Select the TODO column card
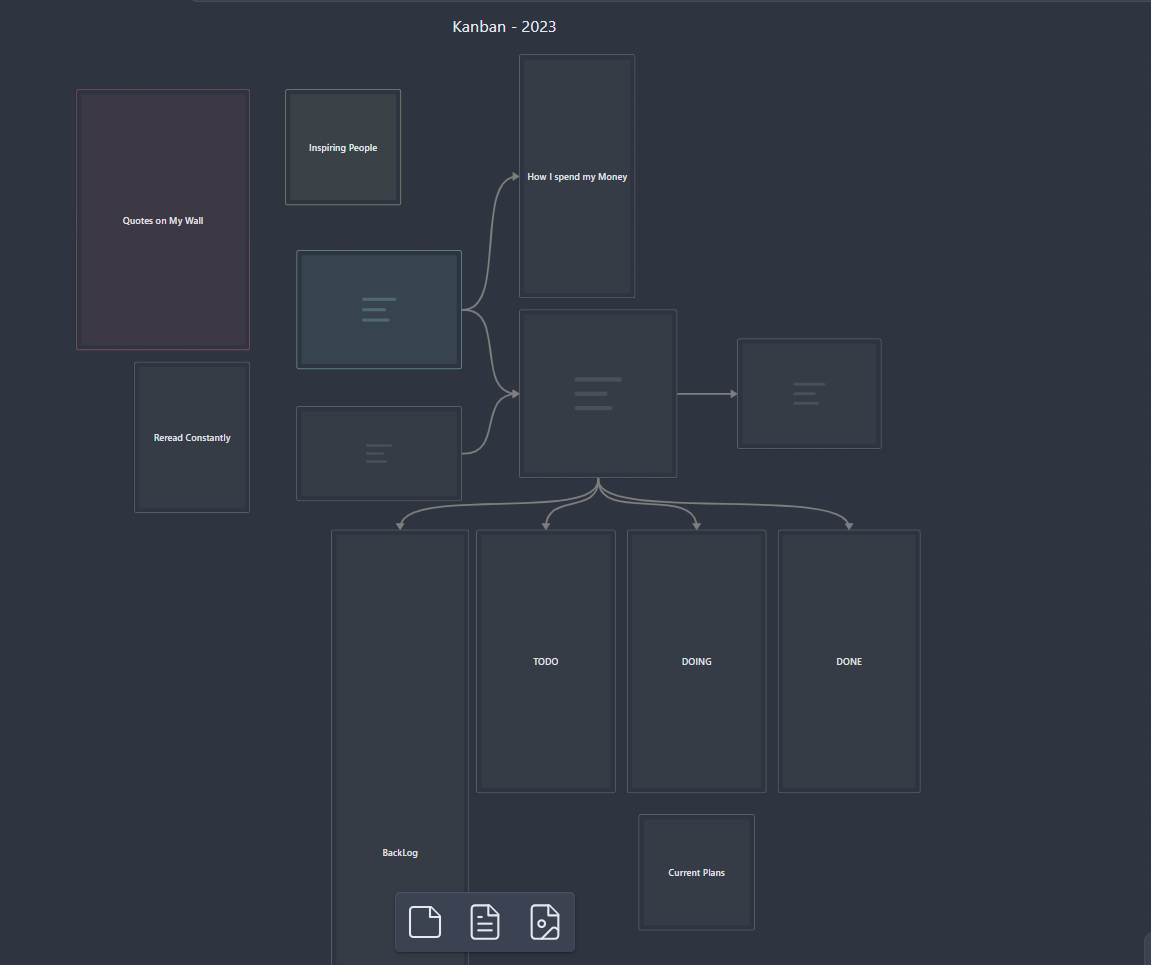1151x965 pixels. point(546,662)
